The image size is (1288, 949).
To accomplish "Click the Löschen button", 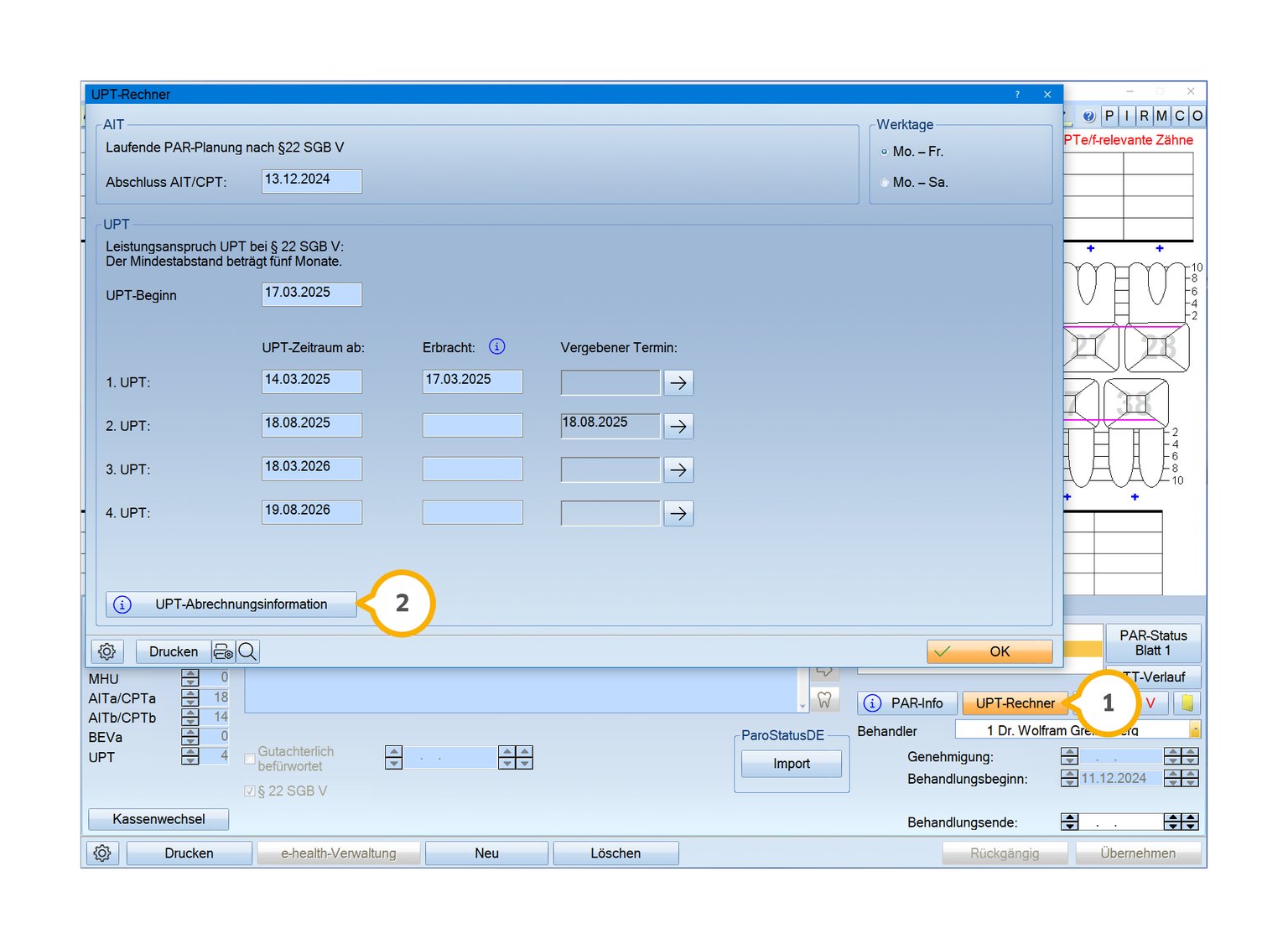I will (615, 853).
